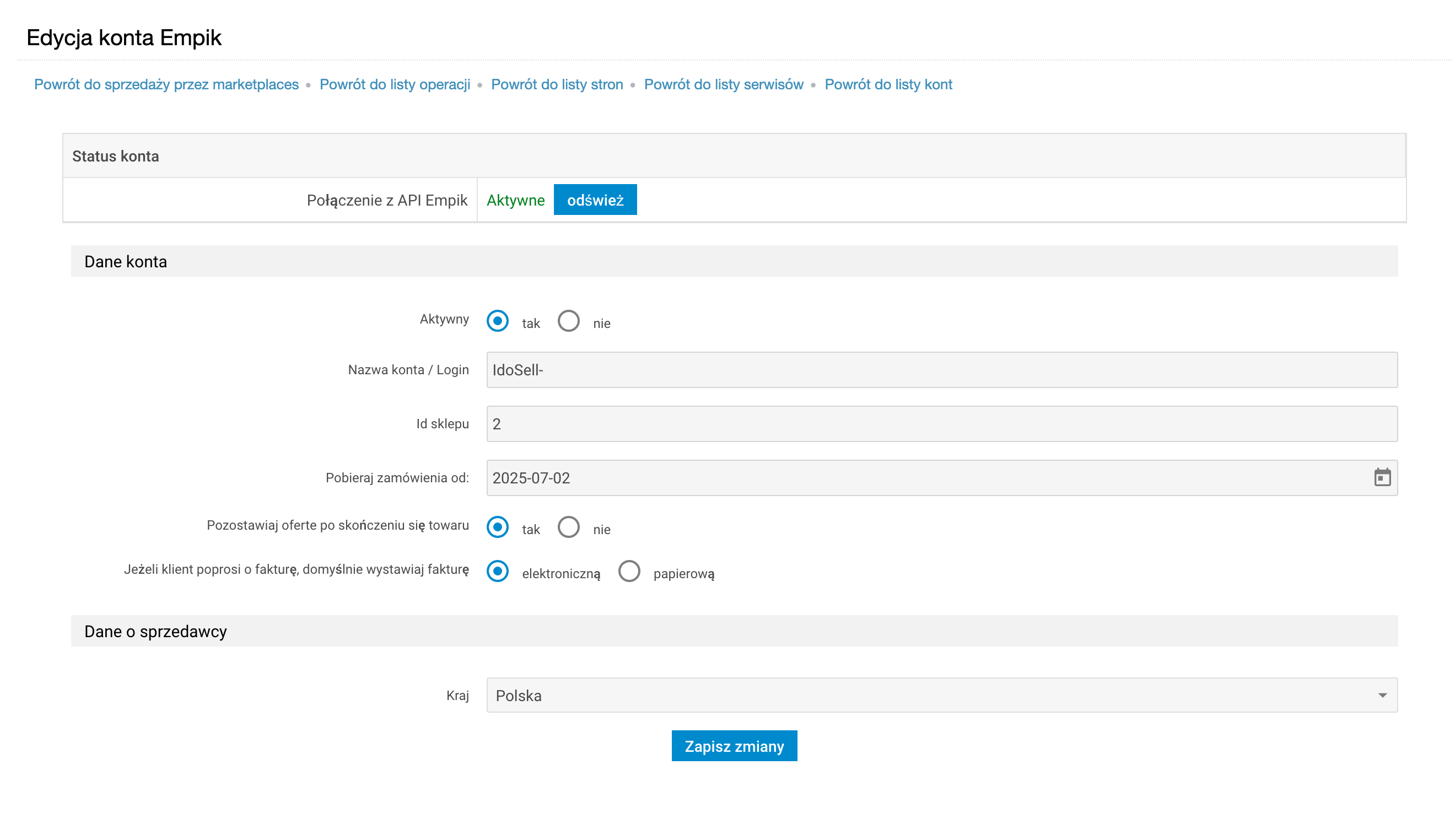Select papierową invoice option

click(x=629, y=571)
